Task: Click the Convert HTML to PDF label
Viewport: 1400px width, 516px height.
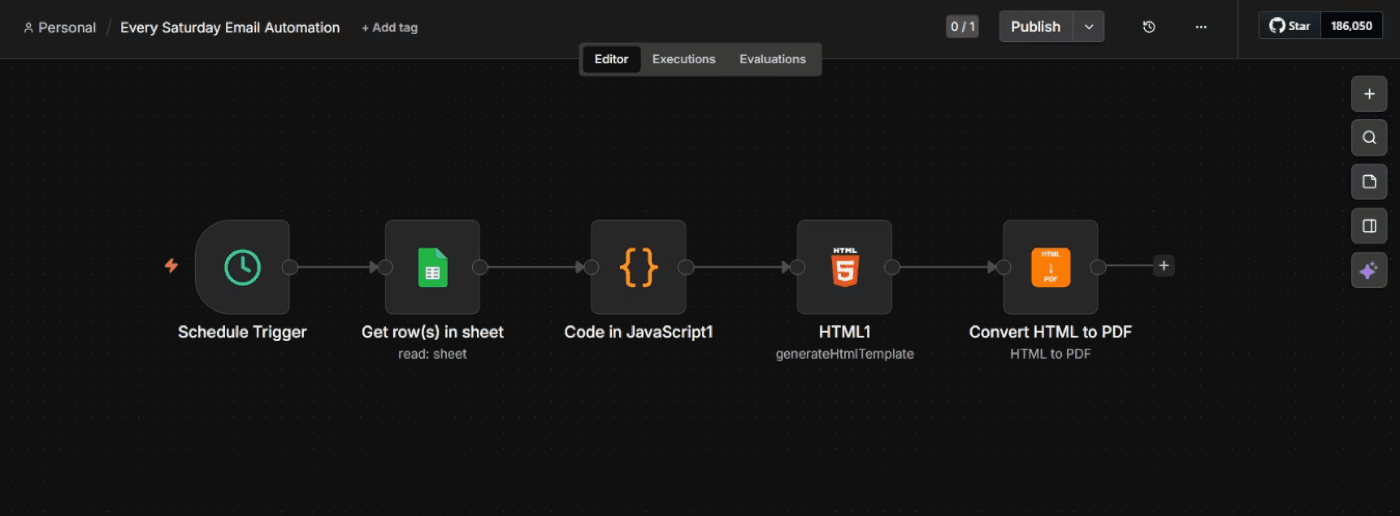Action: (x=1050, y=332)
